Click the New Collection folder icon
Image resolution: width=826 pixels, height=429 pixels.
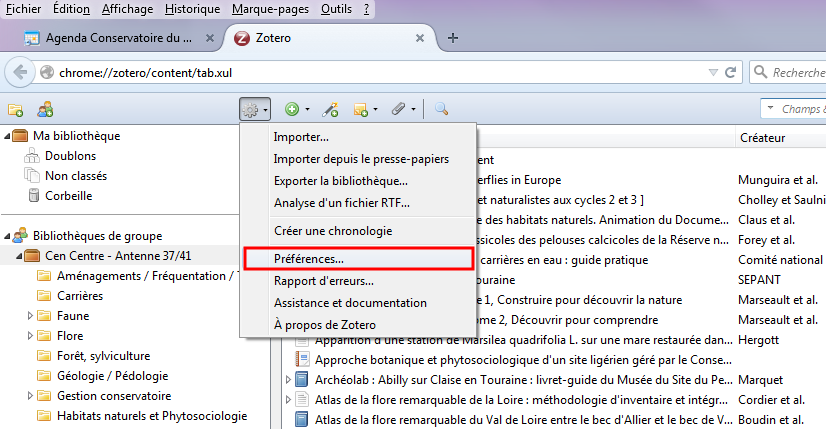14,109
